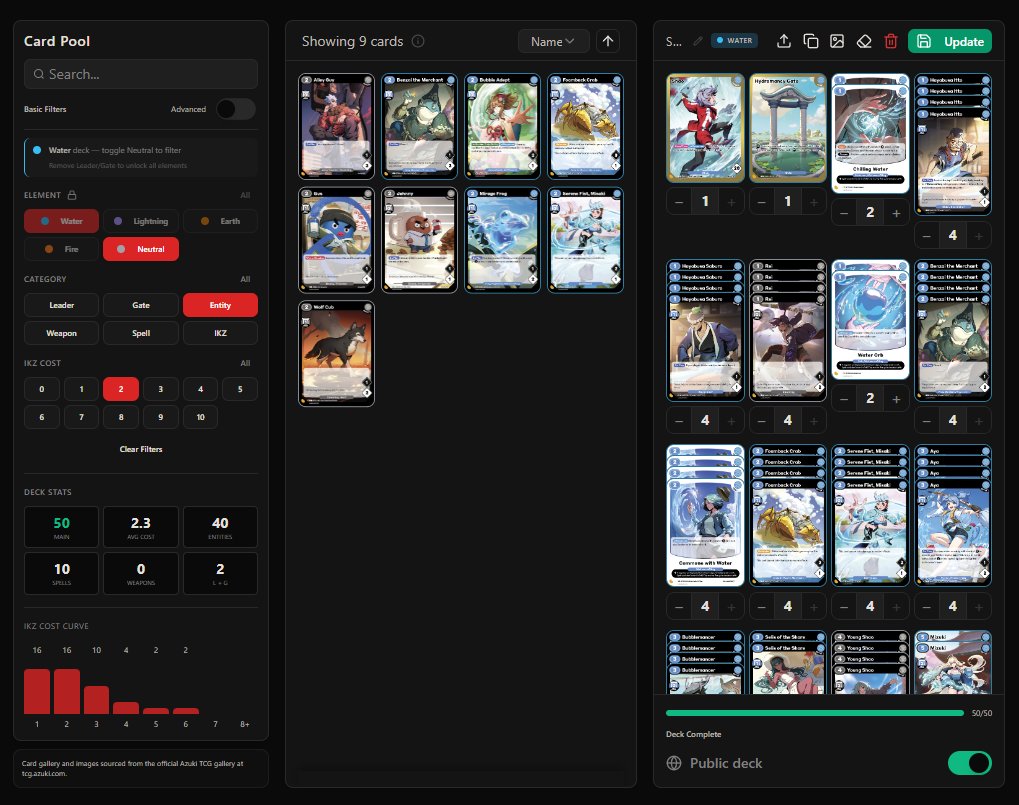Click the Gus card thumbnail

(336, 240)
